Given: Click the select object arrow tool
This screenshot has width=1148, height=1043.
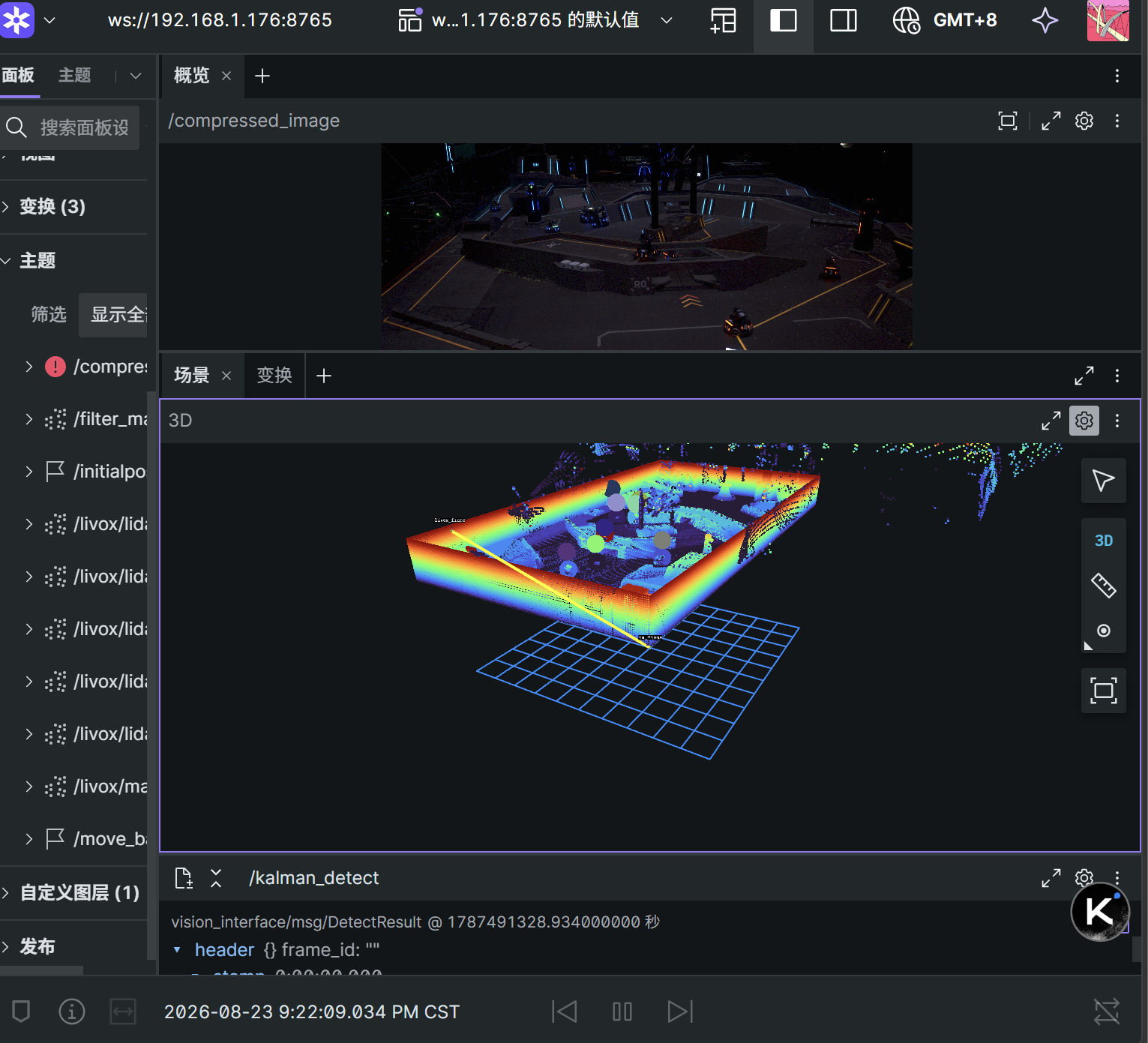Looking at the screenshot, I should [1103, 481].
